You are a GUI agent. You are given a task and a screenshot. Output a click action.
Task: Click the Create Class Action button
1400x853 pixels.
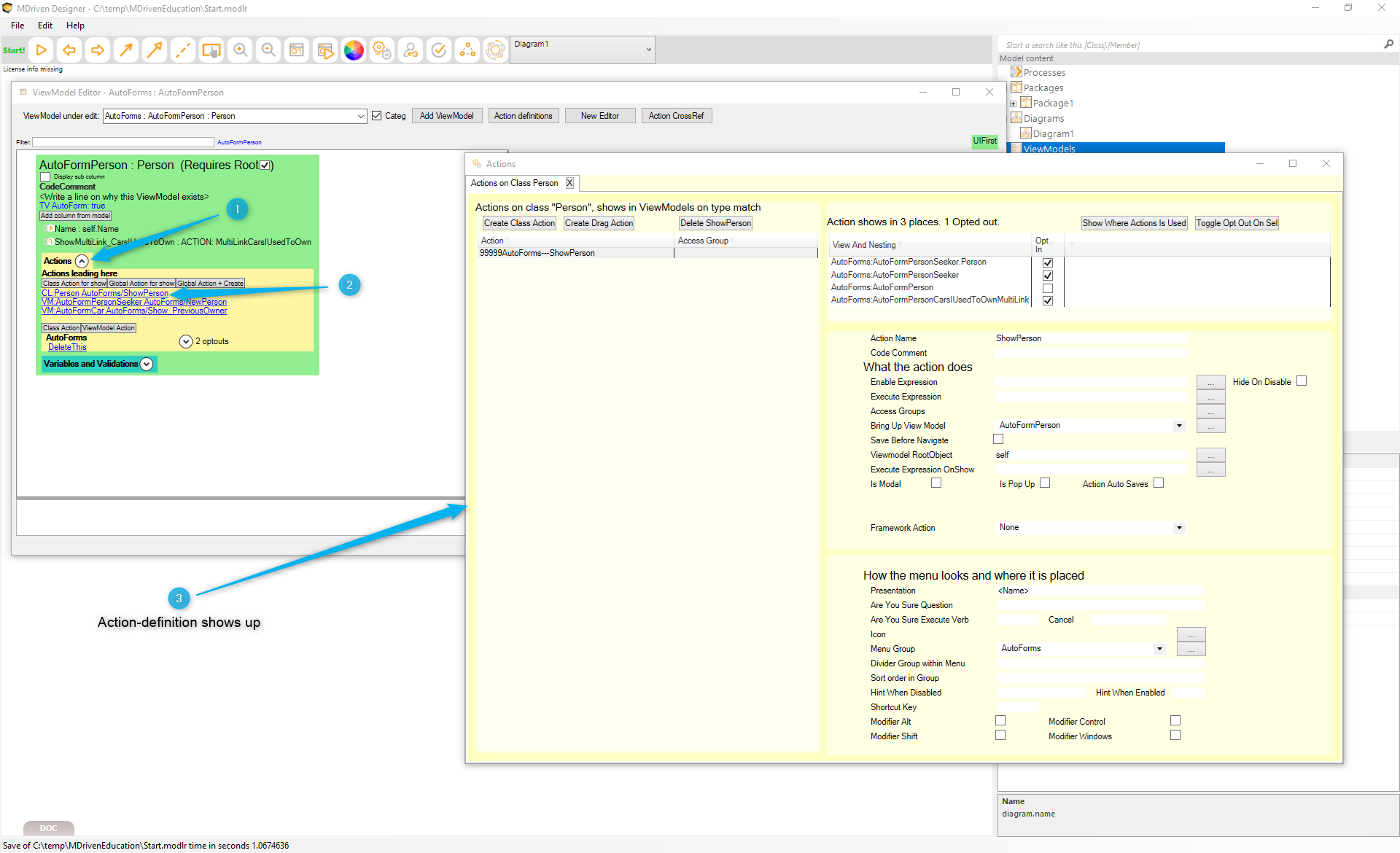[519, 223]
